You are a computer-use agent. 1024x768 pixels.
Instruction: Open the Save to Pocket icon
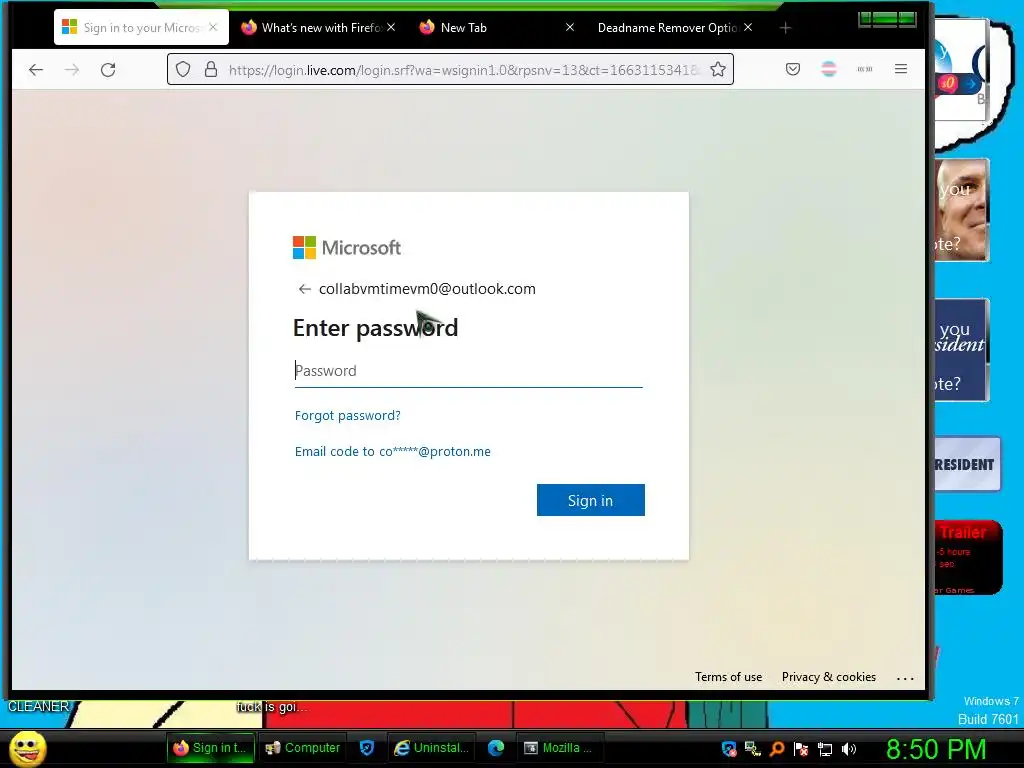pyautogui.click(x=793, y=69)
